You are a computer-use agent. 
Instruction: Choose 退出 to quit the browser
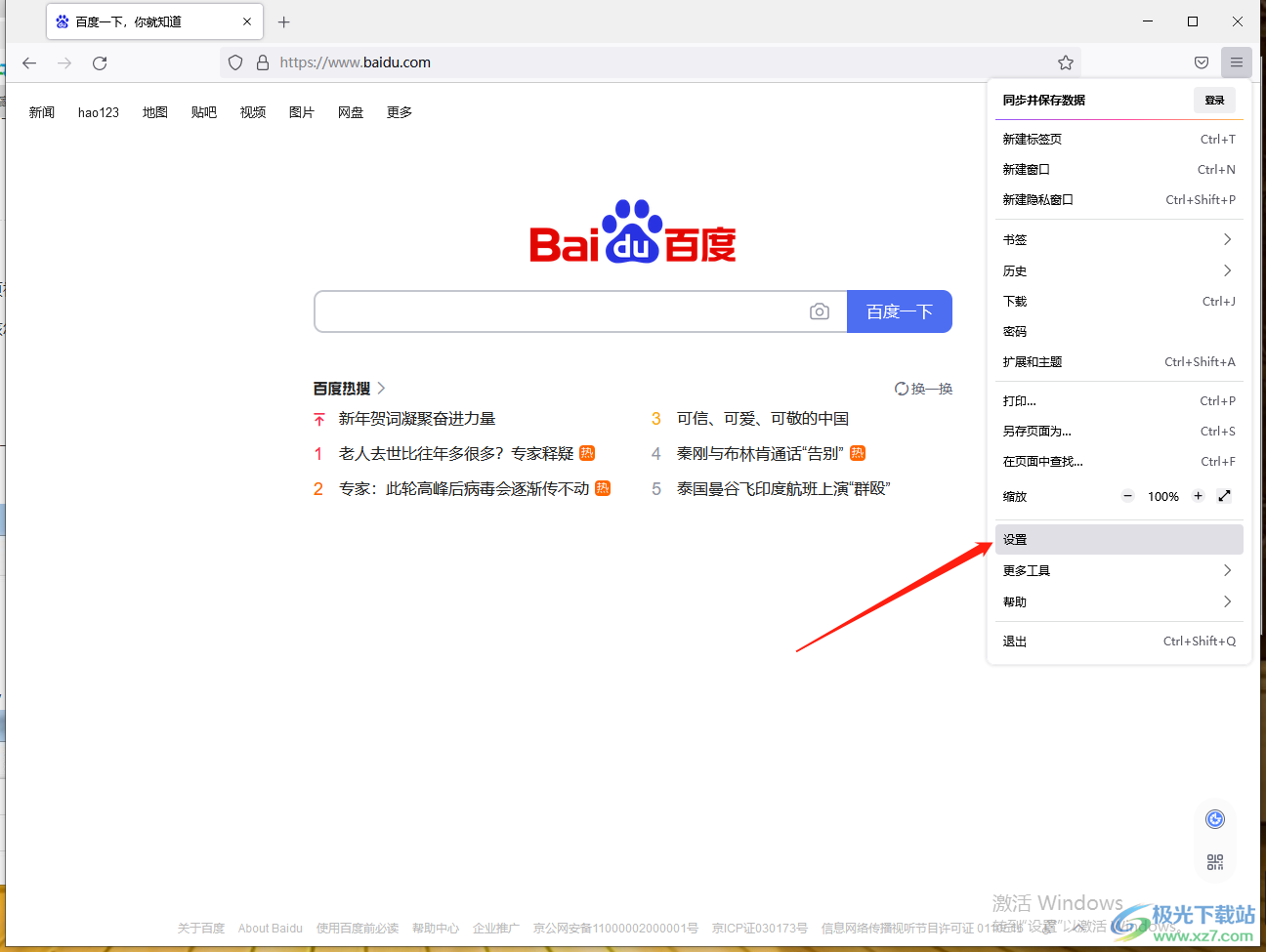(x=1118, y=642)
